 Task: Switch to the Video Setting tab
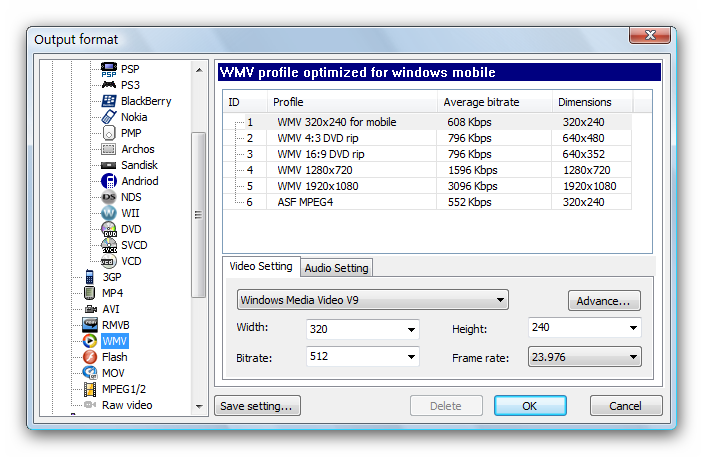(x=261, y=266)
